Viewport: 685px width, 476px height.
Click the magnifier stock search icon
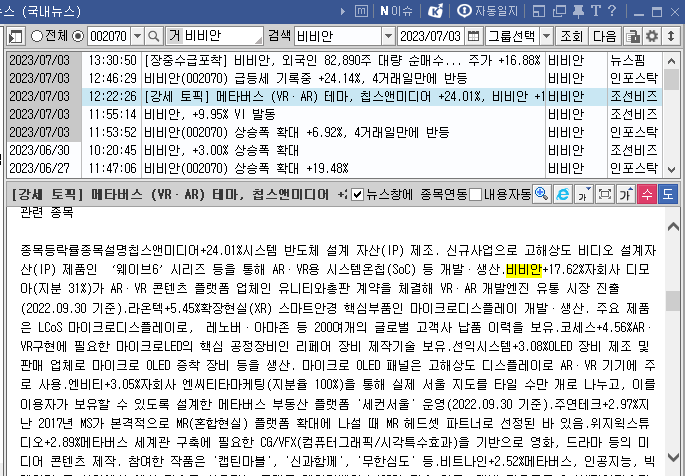click(154, 36)
